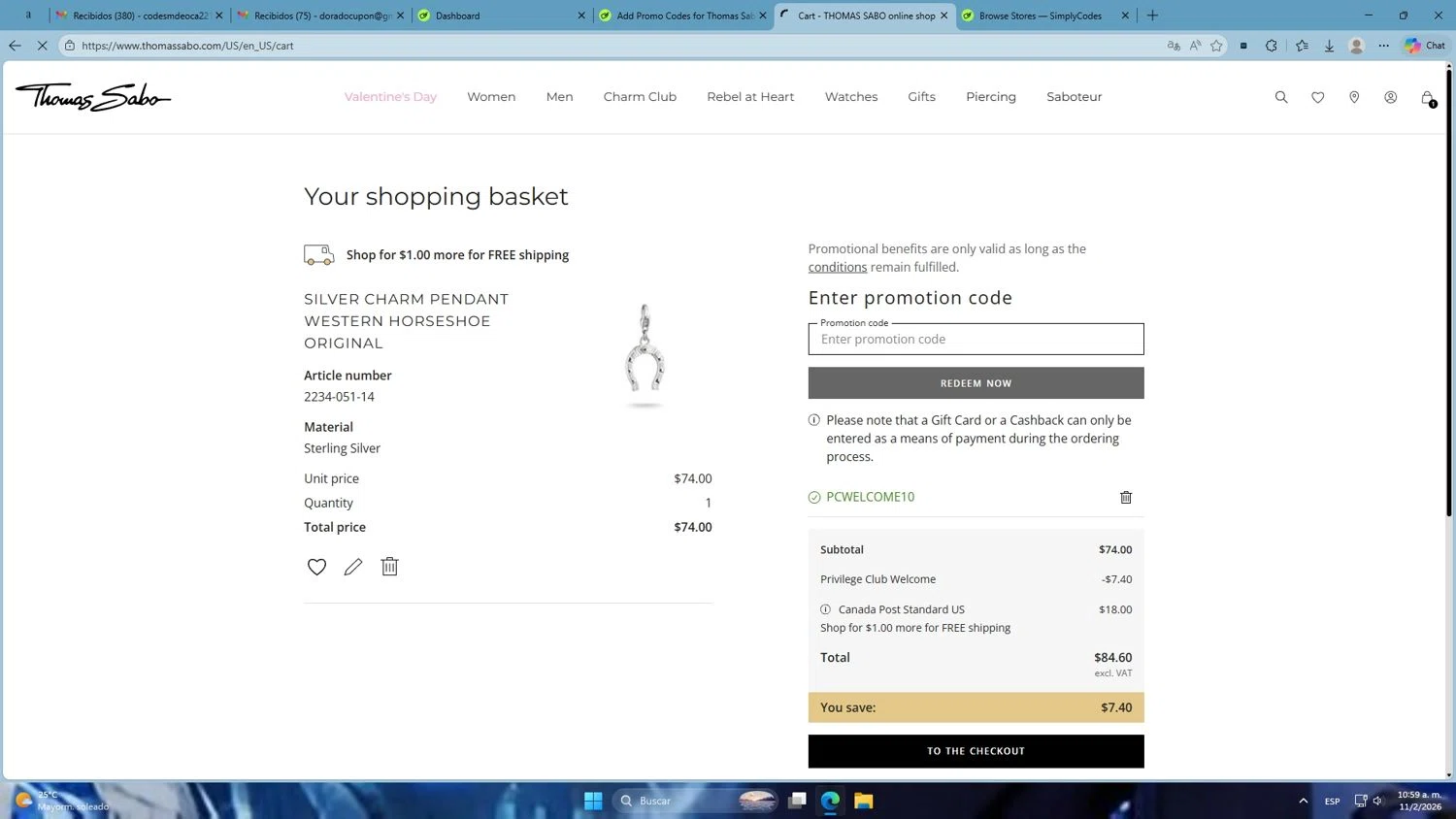Viewport: 1456px width, 819px height.
Task: Open the shopping bag icon
Action: point(1428,98)
